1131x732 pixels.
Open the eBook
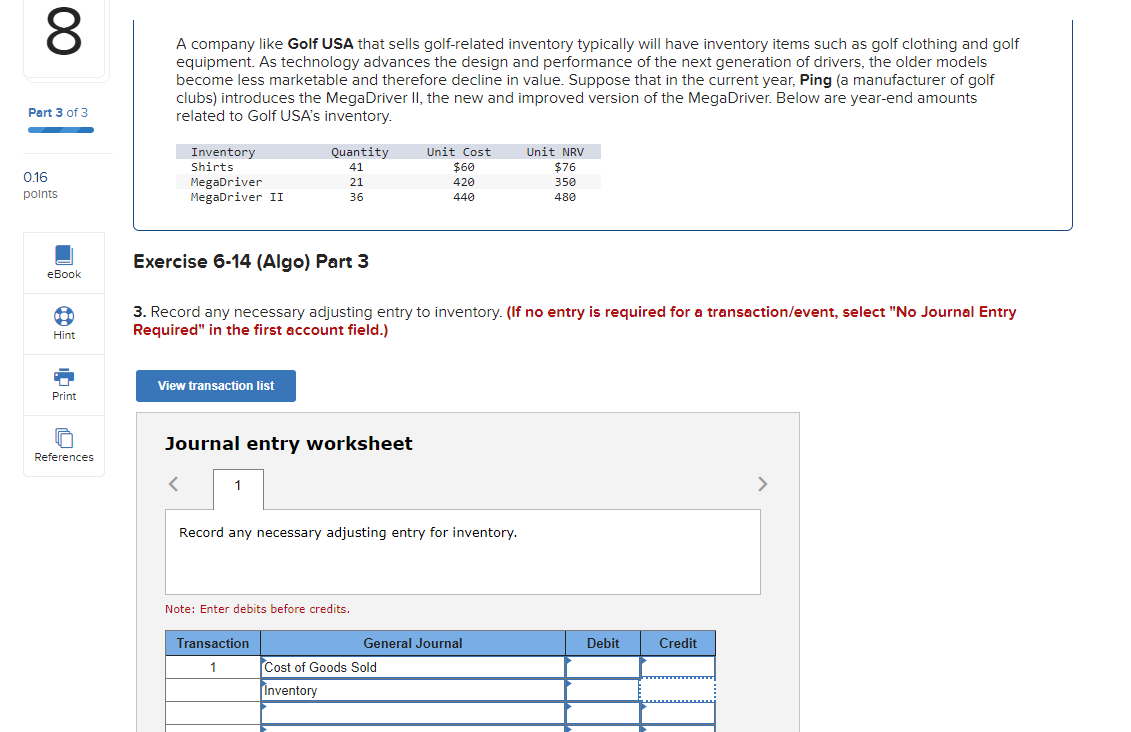[x=63, y=262]
